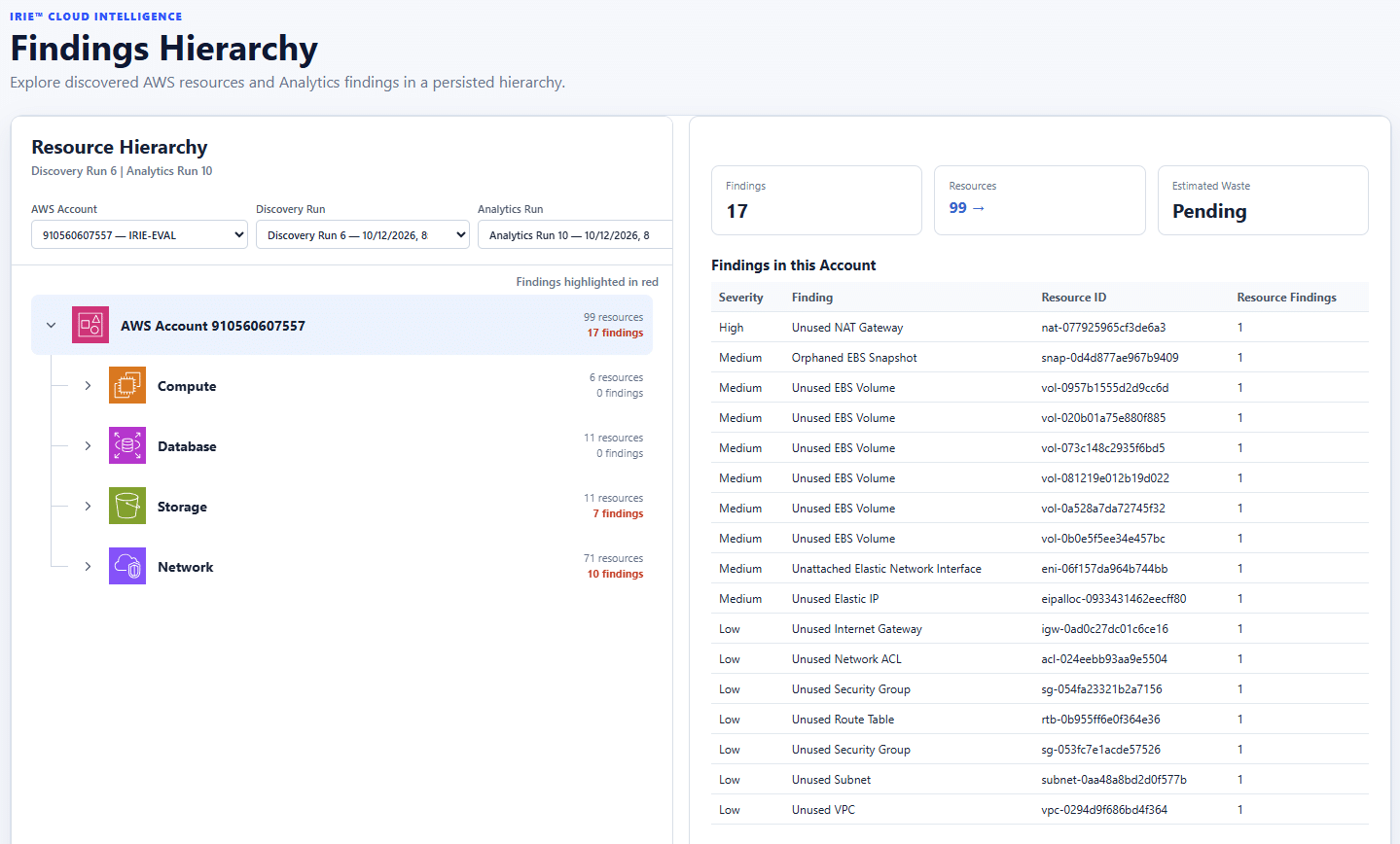Viewport: 1400px width, 844px height.
Task: Click the Severity column header
Action: click(x=740, y=298)
